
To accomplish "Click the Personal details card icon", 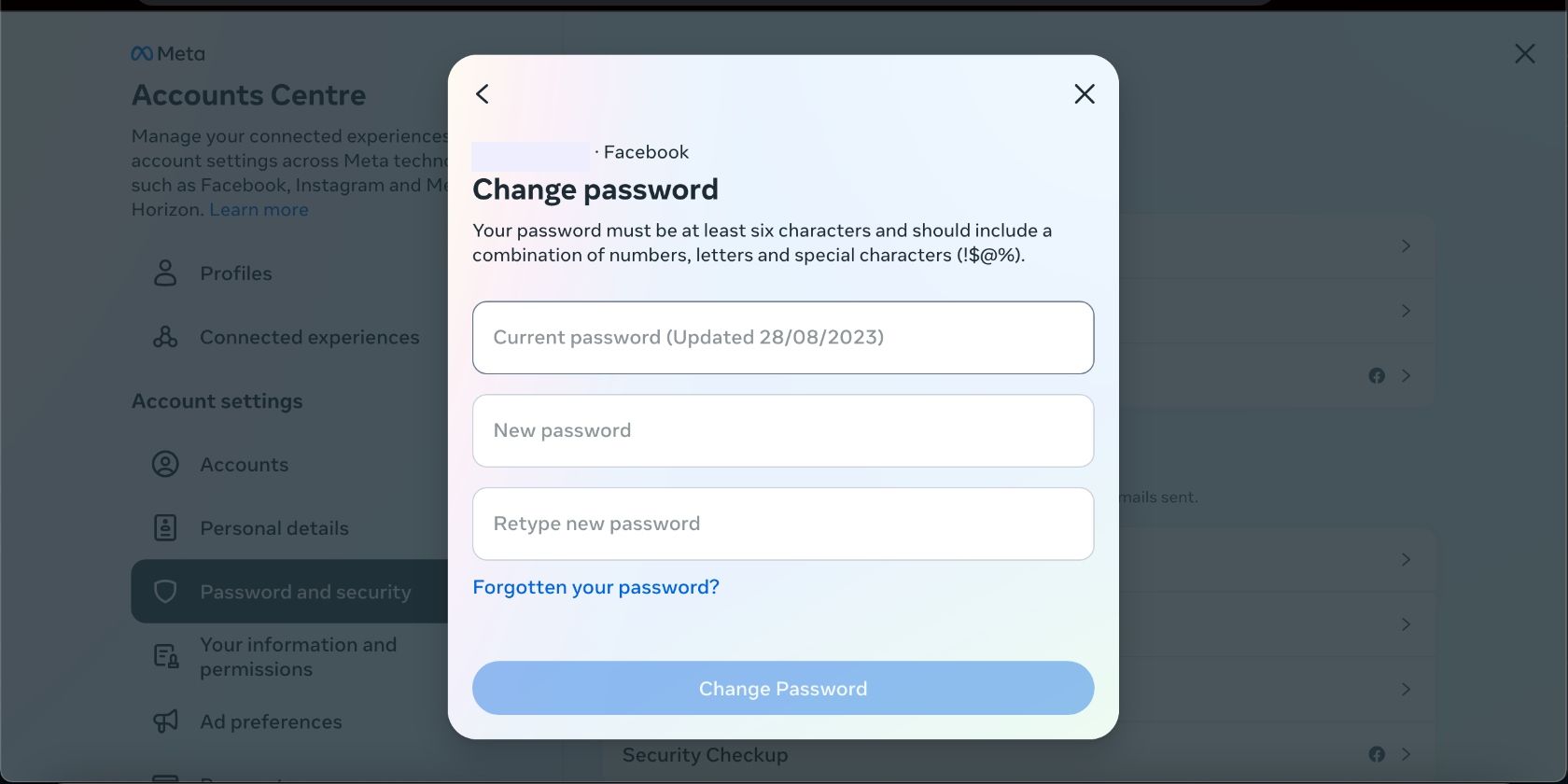I will [164, 527].
